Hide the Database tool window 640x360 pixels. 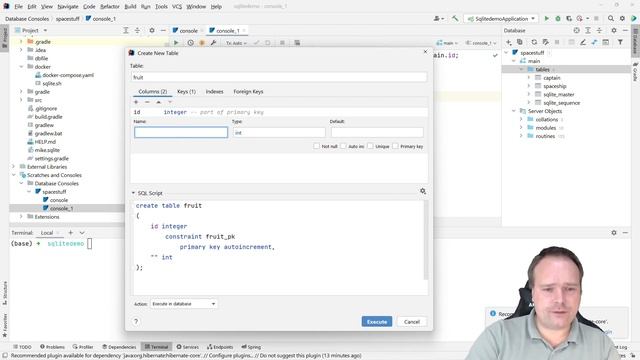[625, 30]
